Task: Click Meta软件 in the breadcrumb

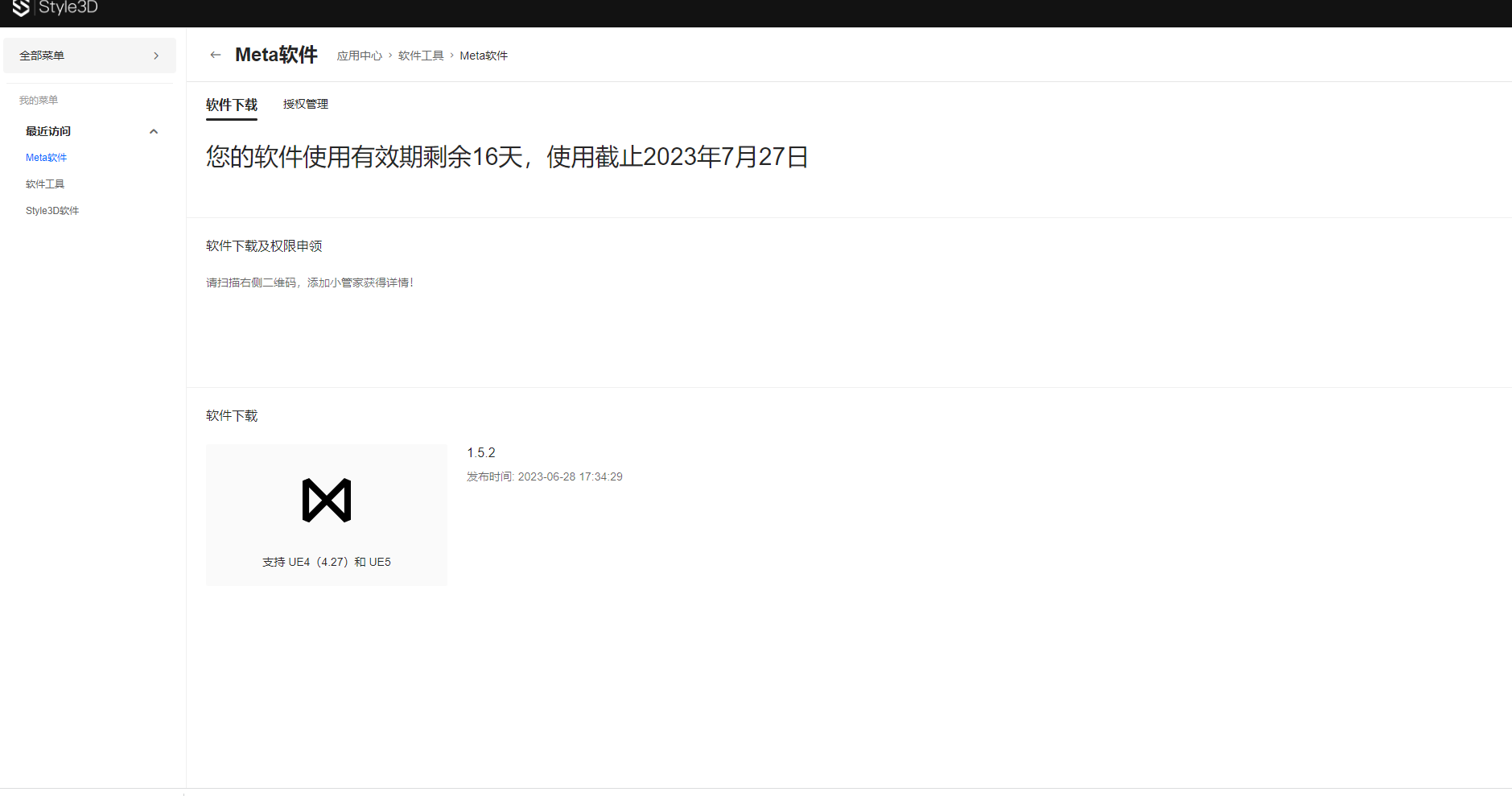Action: point(484,56)
